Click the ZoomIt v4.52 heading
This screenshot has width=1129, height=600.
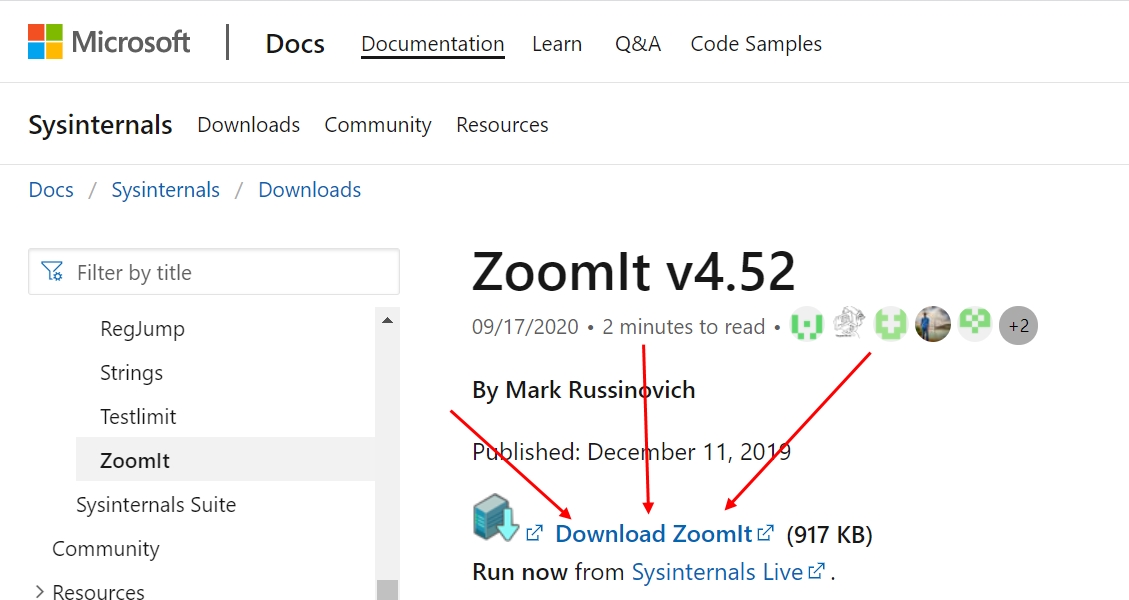click(x=634, y=272)
